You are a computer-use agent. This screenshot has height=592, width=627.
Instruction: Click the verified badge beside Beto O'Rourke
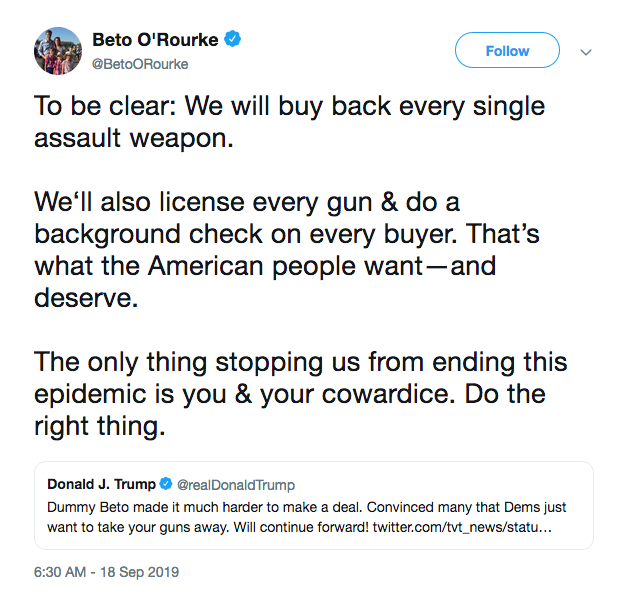click(x=232, y=39)
